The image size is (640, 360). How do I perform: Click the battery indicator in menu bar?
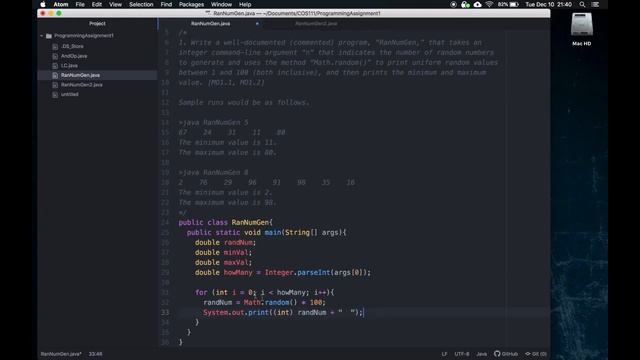coord(509,4)
